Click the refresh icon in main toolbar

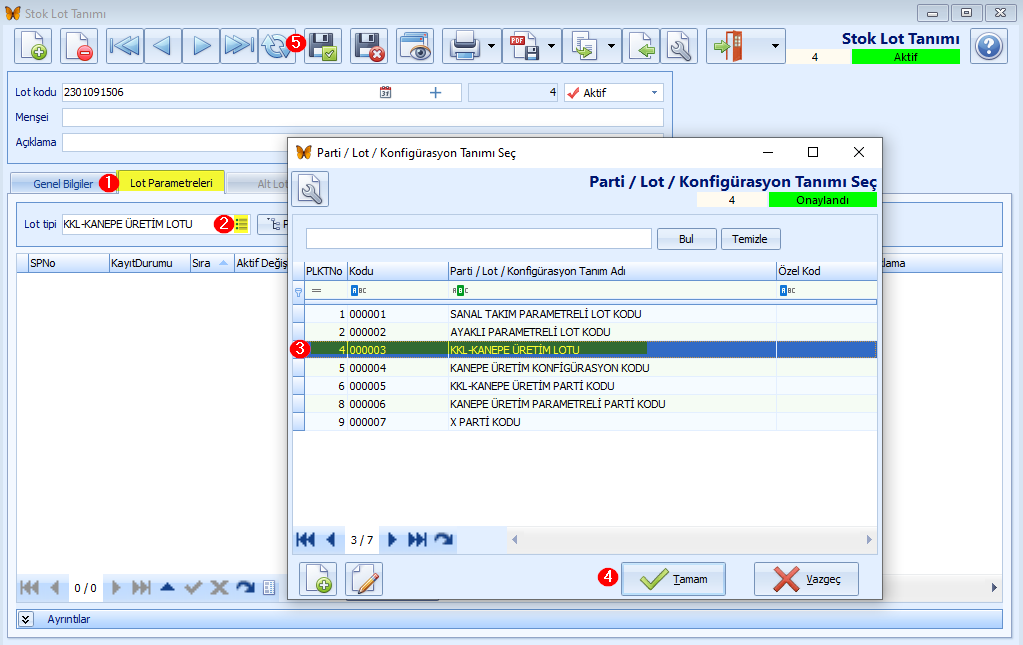(275, 46)
